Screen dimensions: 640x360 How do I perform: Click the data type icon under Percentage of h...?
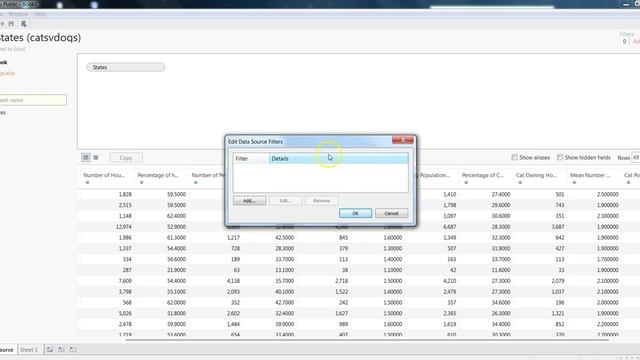(141, 182)
